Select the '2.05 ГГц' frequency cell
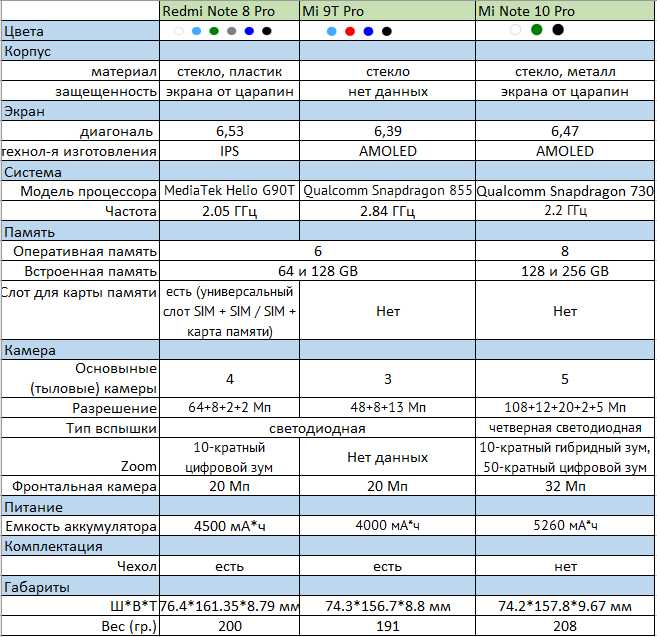 point(230,211)
